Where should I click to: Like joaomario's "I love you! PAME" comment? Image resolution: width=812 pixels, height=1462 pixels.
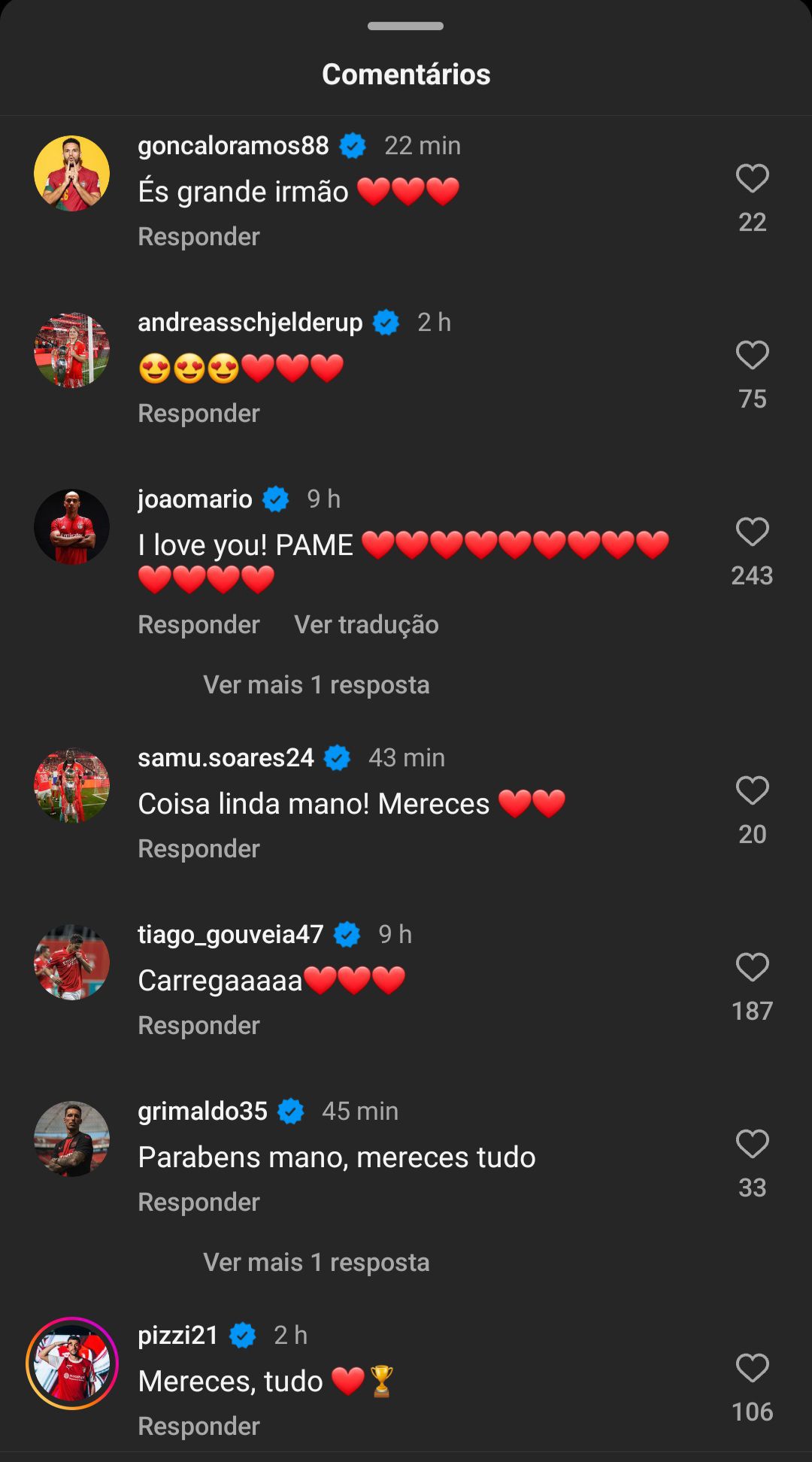tap(752, 532)
